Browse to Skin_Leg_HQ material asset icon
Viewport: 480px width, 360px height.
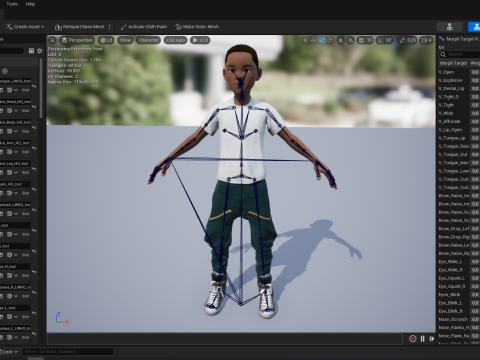(x=2, y=173)
